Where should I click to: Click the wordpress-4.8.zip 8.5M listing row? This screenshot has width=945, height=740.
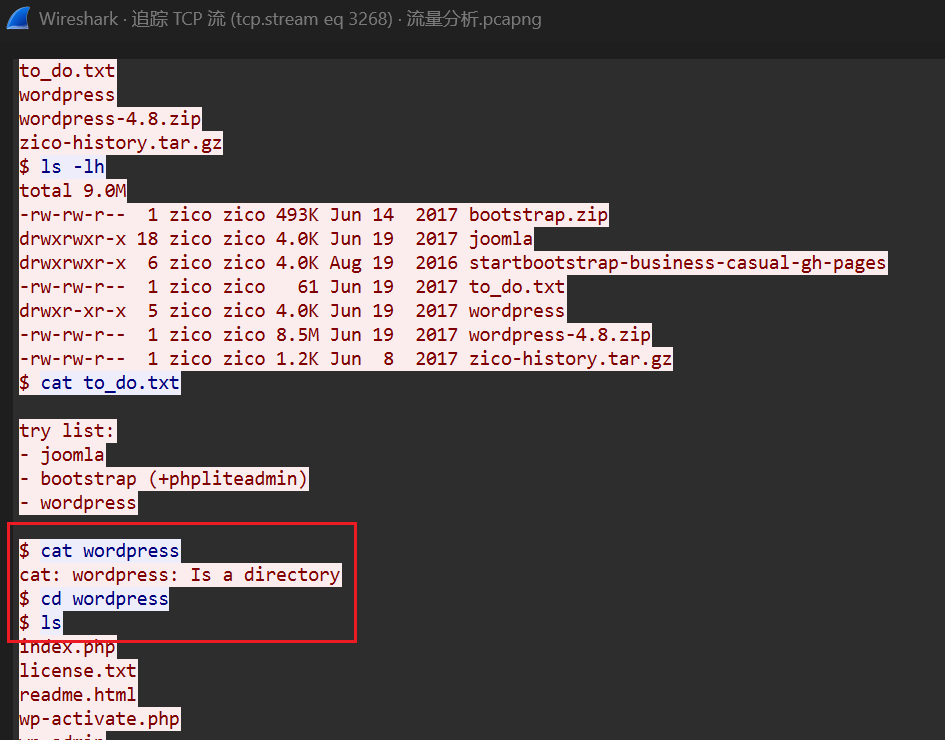coord(335,335)
